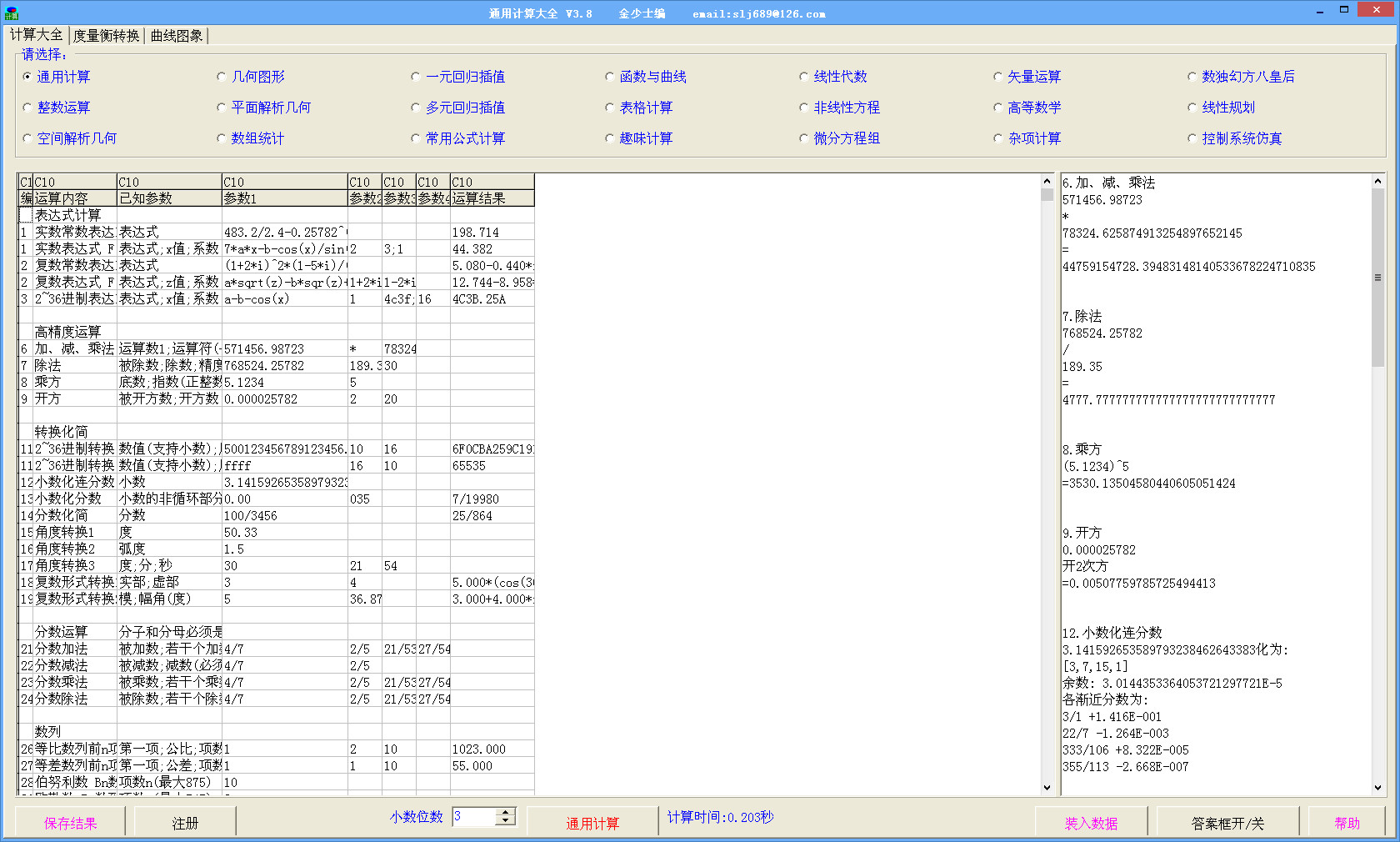This screenshot has width=1400, height=842.
Task: Click 7.除法 heading in answer panel
Action: coord(1082,316)
